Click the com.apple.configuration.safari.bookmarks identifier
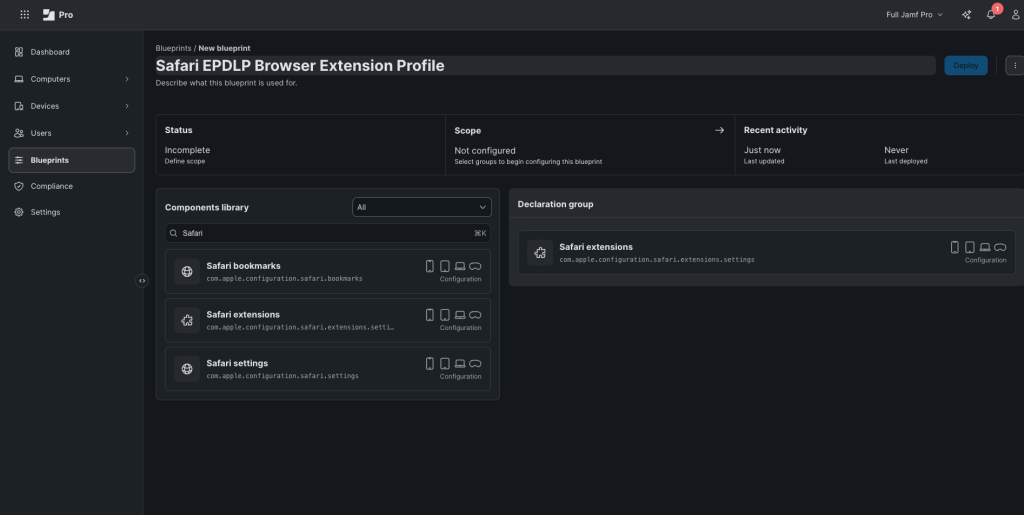 point(284,279)
